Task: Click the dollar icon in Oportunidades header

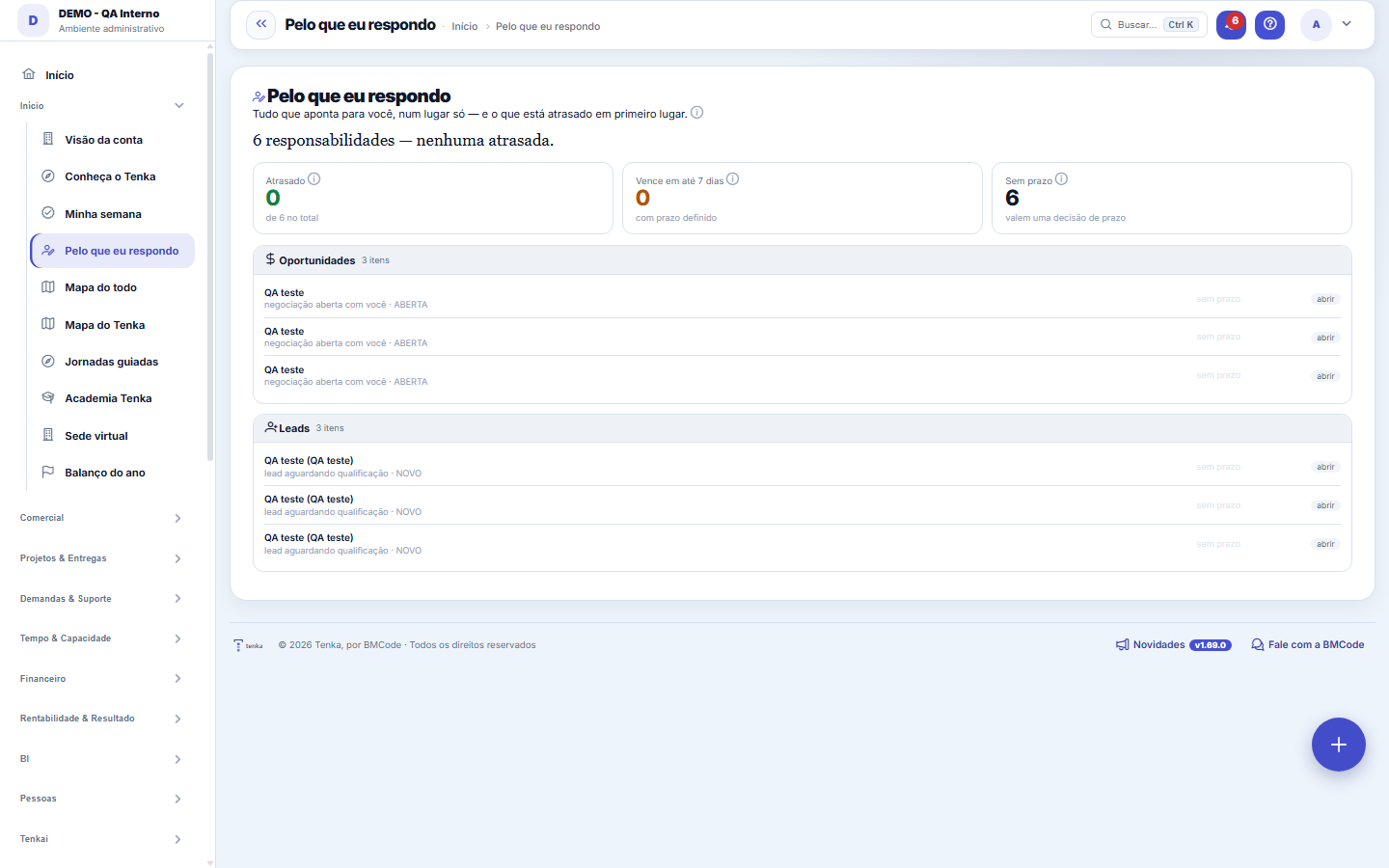Action: coord(270,259)
